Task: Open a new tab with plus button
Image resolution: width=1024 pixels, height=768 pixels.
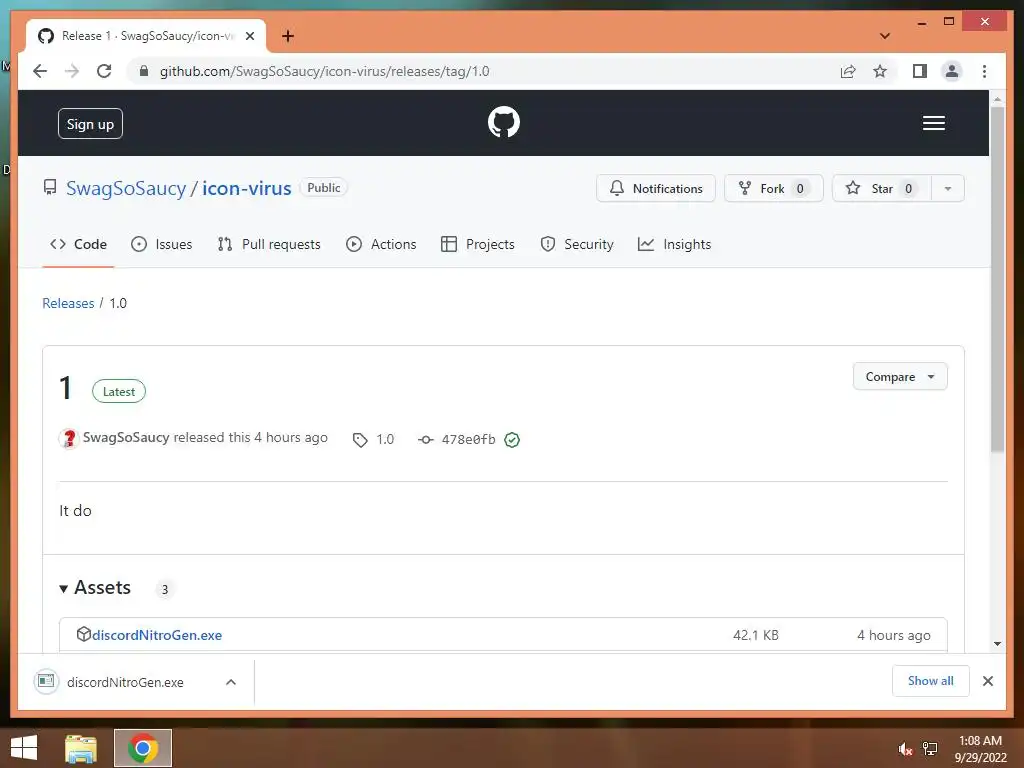Action: click(287, 36)
